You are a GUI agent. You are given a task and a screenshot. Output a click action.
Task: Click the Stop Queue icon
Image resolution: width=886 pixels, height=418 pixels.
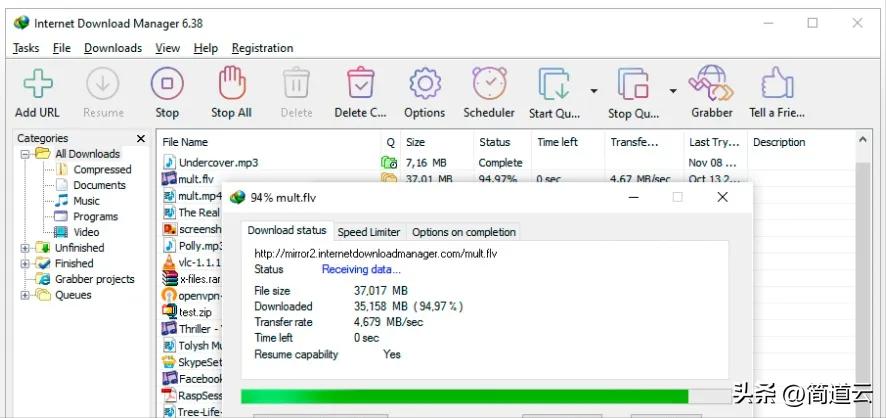(x=633, y=84)
